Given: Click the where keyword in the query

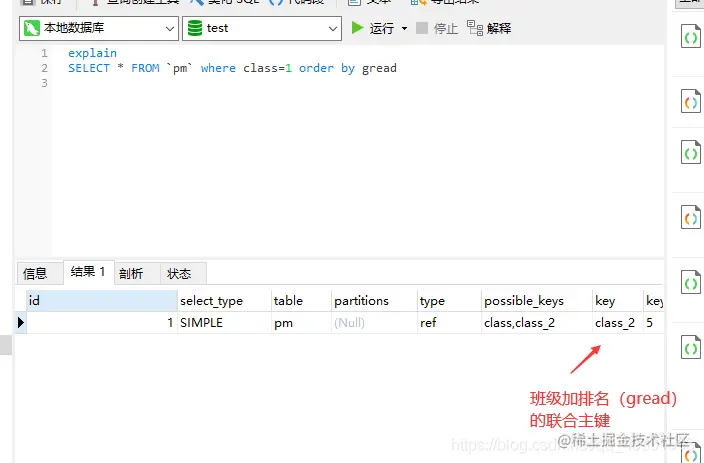Looking at the screenshot, I should tap(218, 68).
